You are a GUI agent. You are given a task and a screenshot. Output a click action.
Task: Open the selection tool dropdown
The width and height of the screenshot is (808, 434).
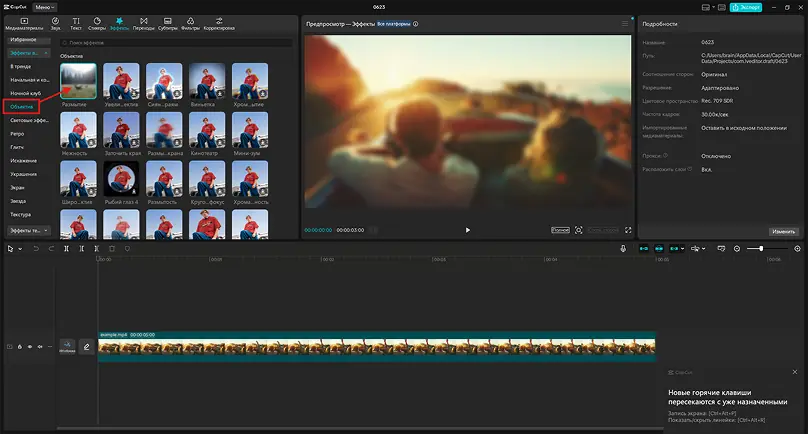(x=20, y=249)
